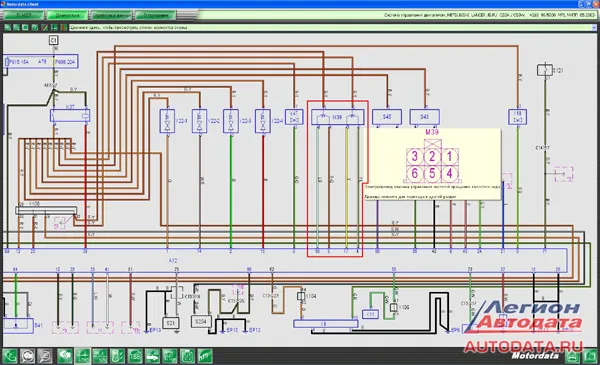Click the fit-to-window square toolbar icon

25,28
